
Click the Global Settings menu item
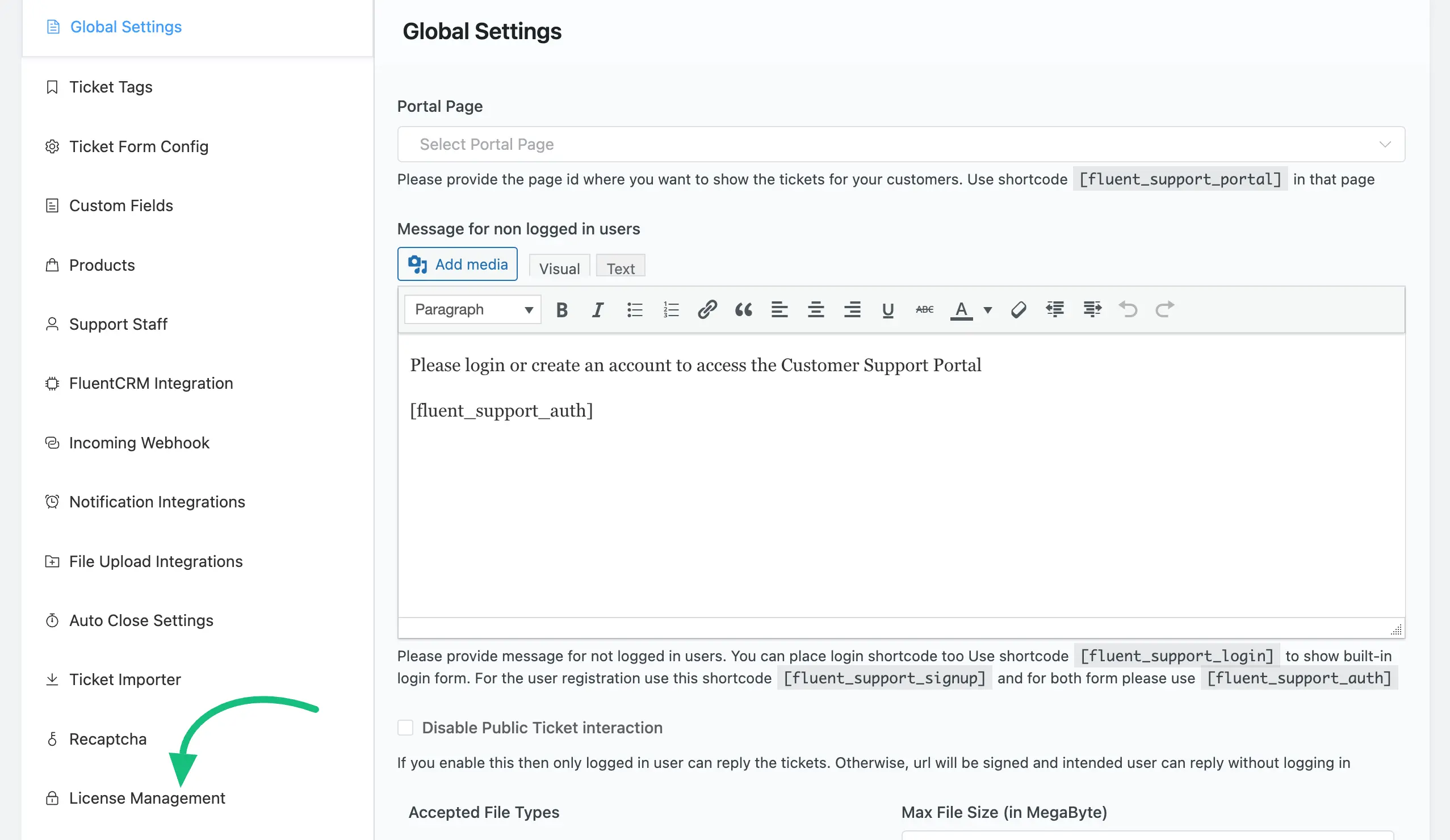tap(126, 26)
